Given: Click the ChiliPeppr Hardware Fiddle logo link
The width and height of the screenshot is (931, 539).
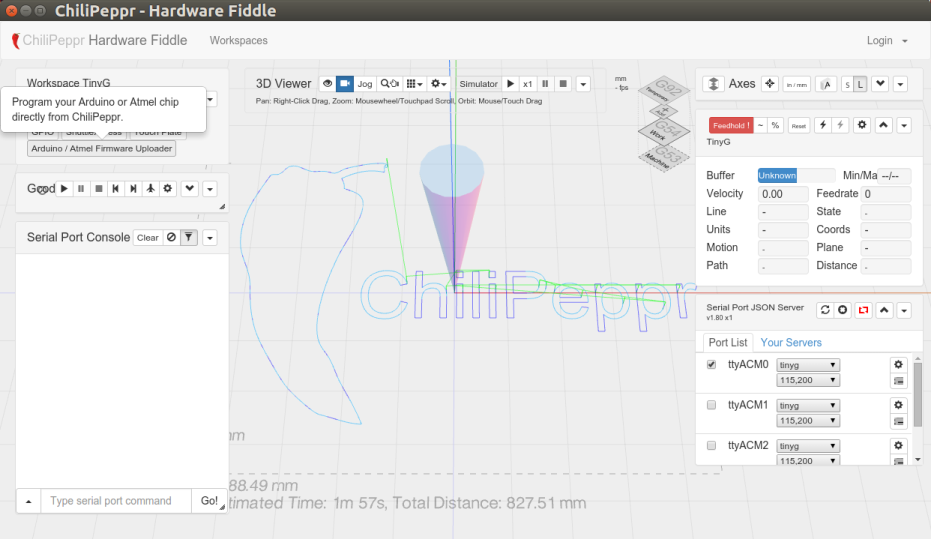Looking at the screenshot, I should click(x=100, y=40).
